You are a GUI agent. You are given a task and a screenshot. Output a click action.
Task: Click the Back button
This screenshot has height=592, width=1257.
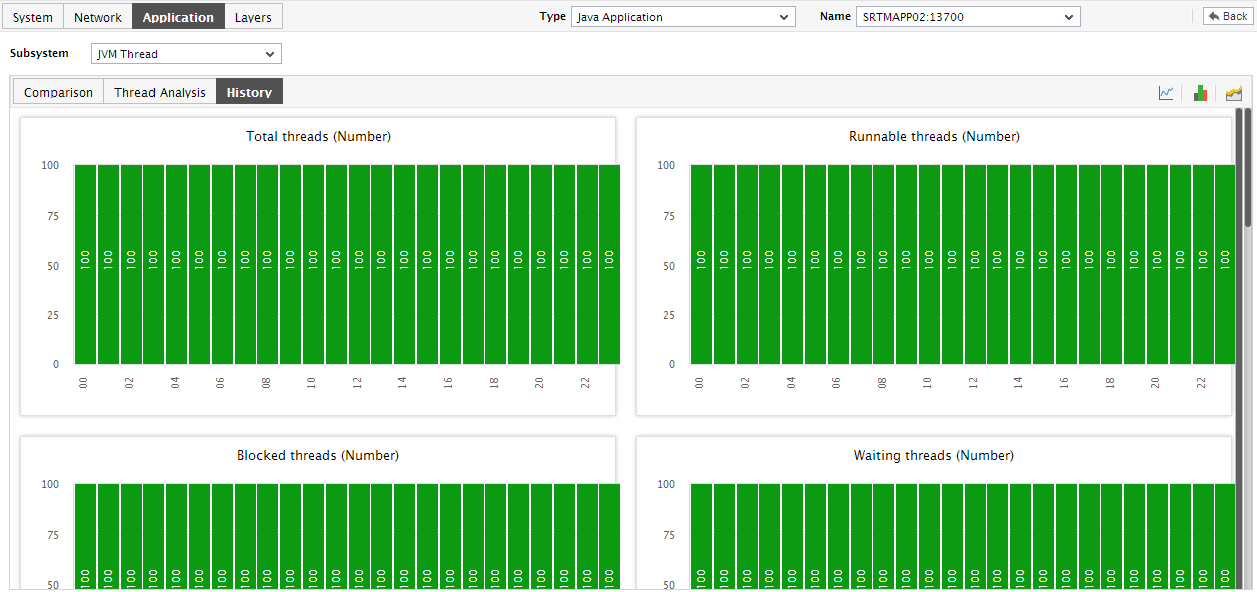pos(1226,16)
